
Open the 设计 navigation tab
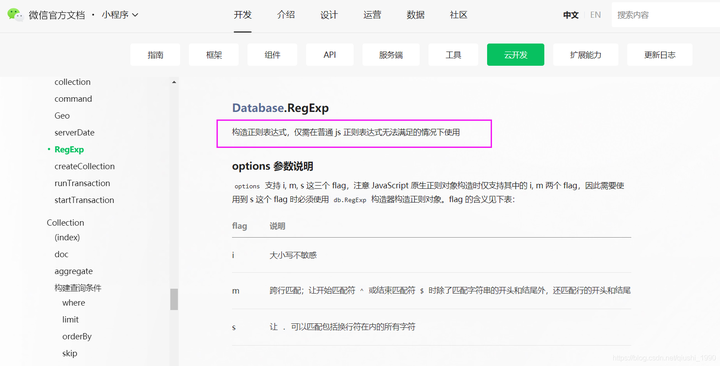[329, 15]
